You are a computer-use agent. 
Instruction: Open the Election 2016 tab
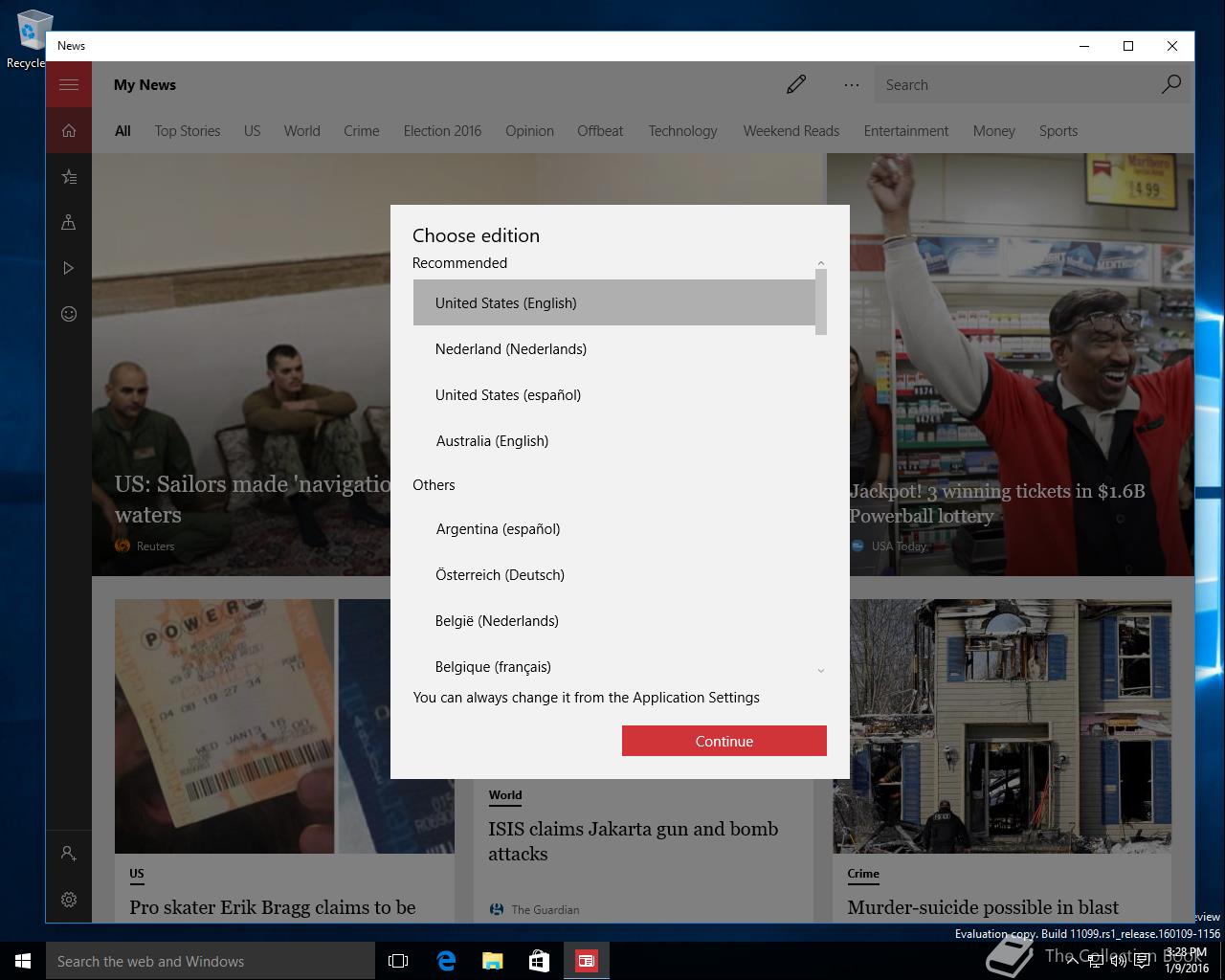[442, 131]
